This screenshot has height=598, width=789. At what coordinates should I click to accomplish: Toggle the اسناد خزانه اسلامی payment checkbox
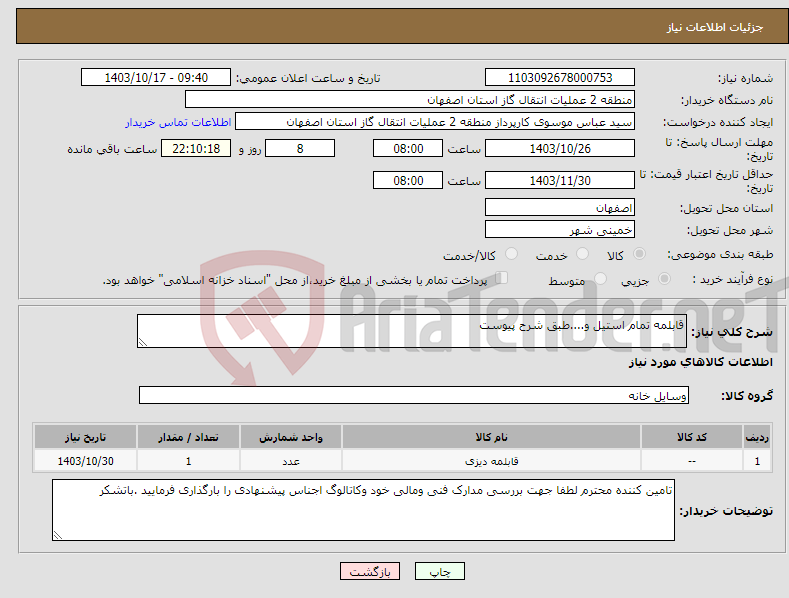[x=501, y=277]
